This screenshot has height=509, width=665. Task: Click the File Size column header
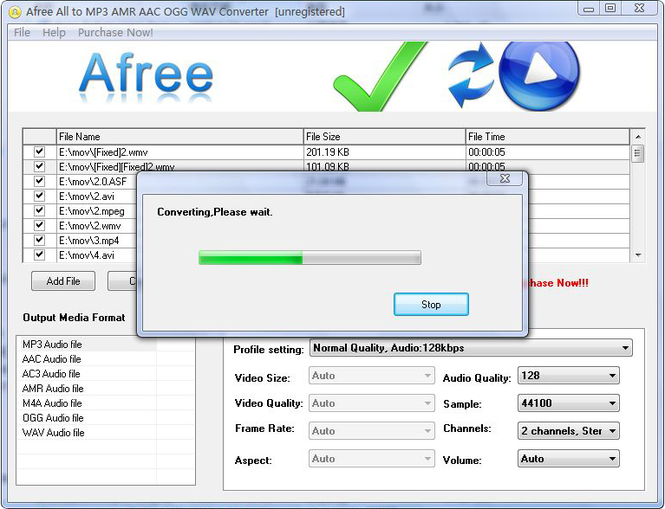[384, 137]
